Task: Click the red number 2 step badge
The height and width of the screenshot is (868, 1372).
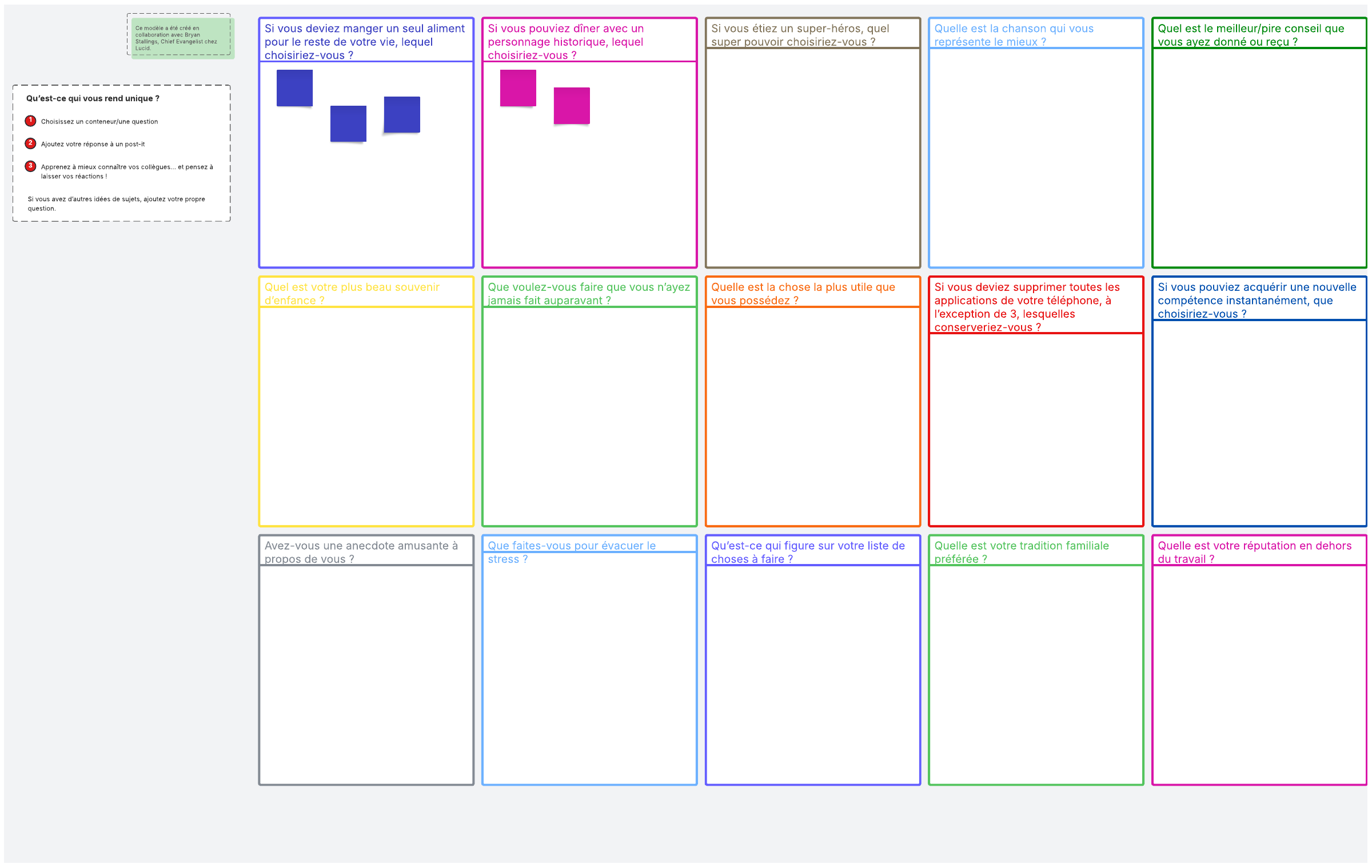Action: pyautogui.click(x=30, y=143)
